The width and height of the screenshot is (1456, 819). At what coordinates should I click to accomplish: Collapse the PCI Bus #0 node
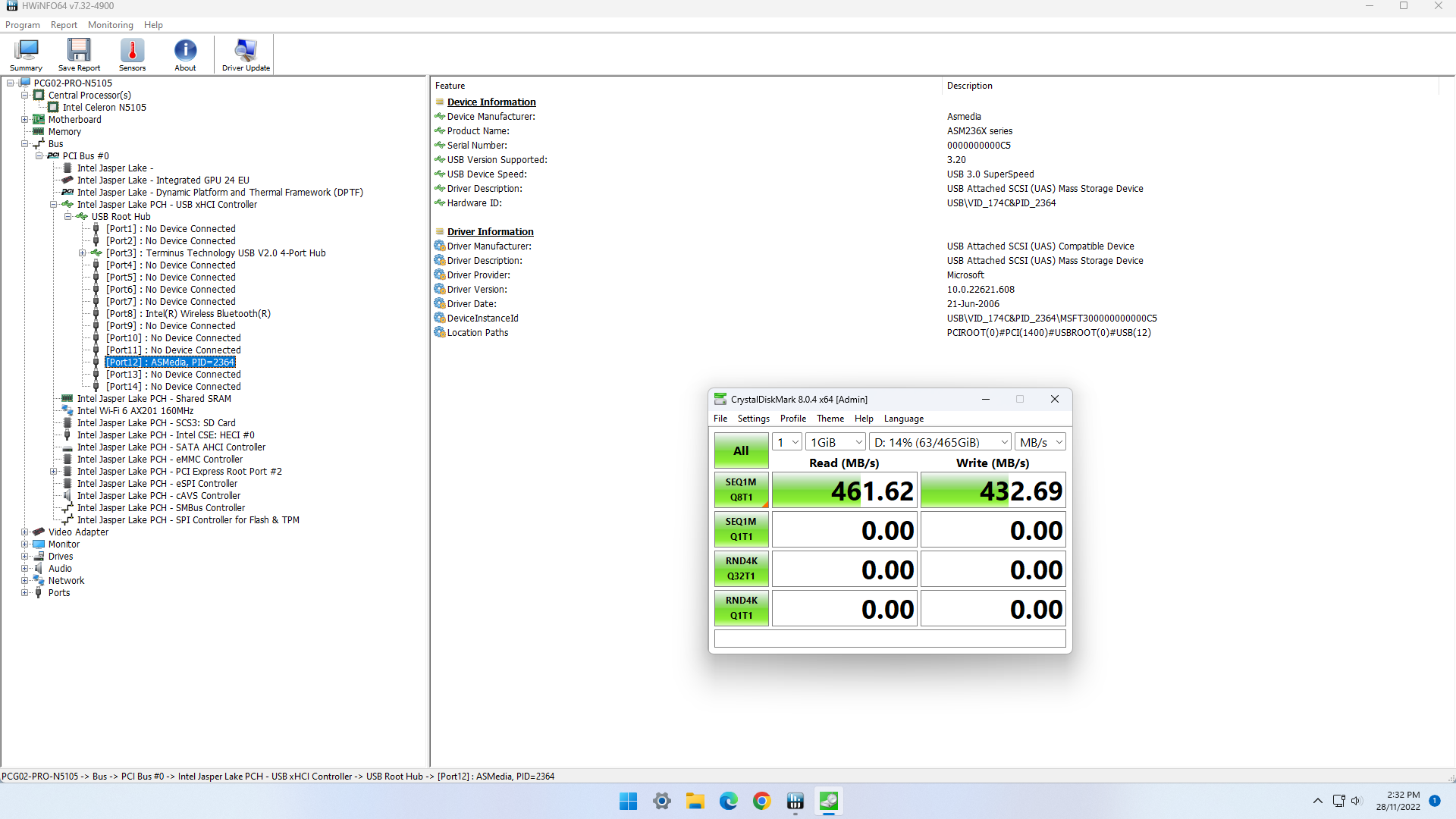pyautogui.click(x=39, y=156)
